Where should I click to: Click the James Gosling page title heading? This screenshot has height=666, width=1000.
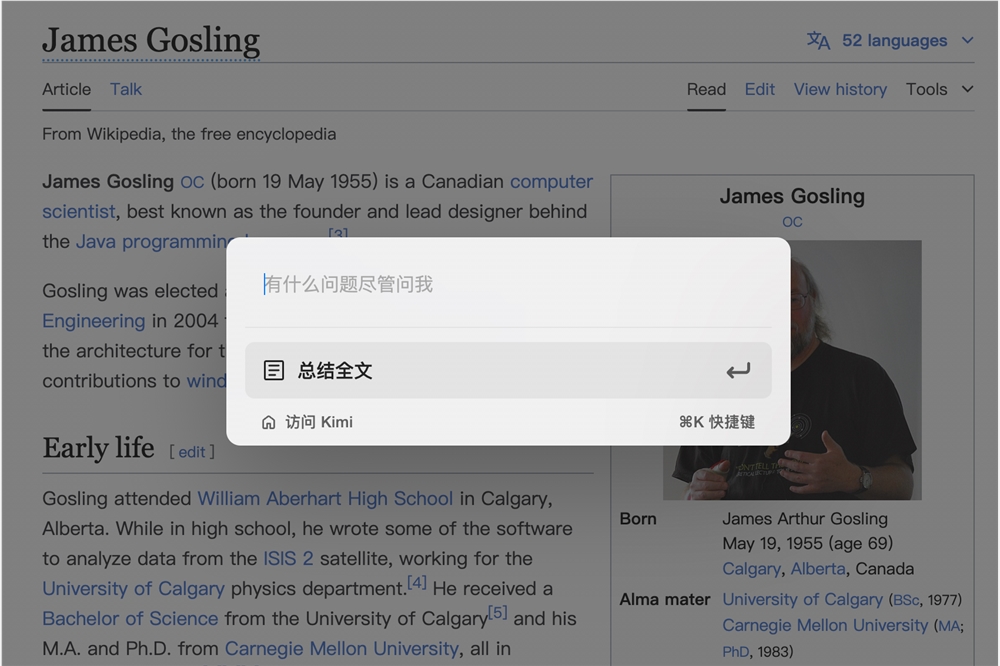click(x=151, y=40)
